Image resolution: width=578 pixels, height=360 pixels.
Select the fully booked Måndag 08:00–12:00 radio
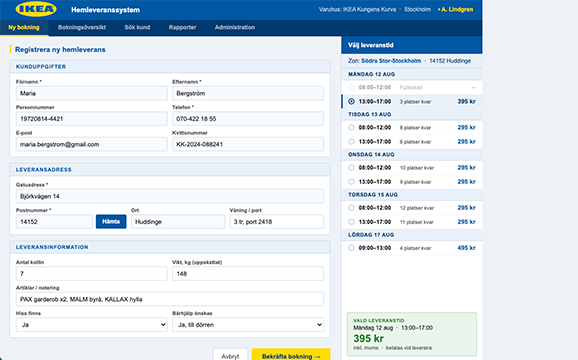pos(351,87)
